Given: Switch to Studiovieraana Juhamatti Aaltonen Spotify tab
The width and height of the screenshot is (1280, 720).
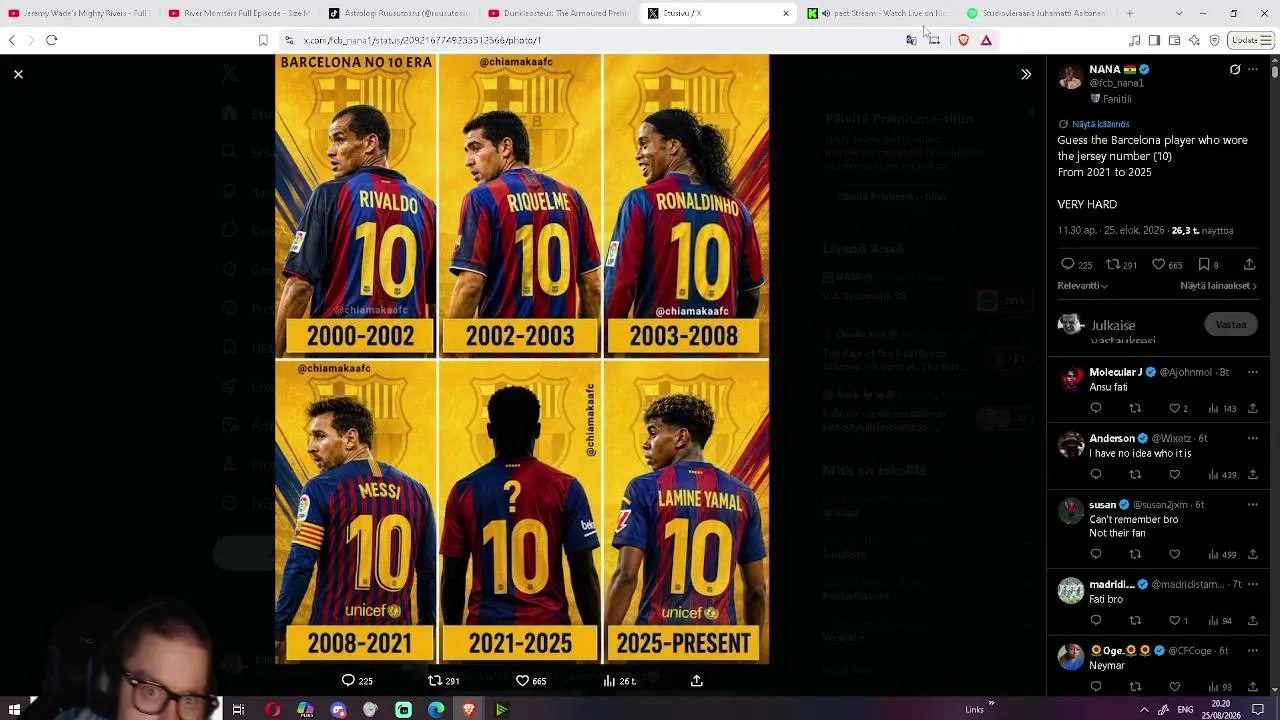Looking at the screenshot, I should click(x=1038, y=13).
